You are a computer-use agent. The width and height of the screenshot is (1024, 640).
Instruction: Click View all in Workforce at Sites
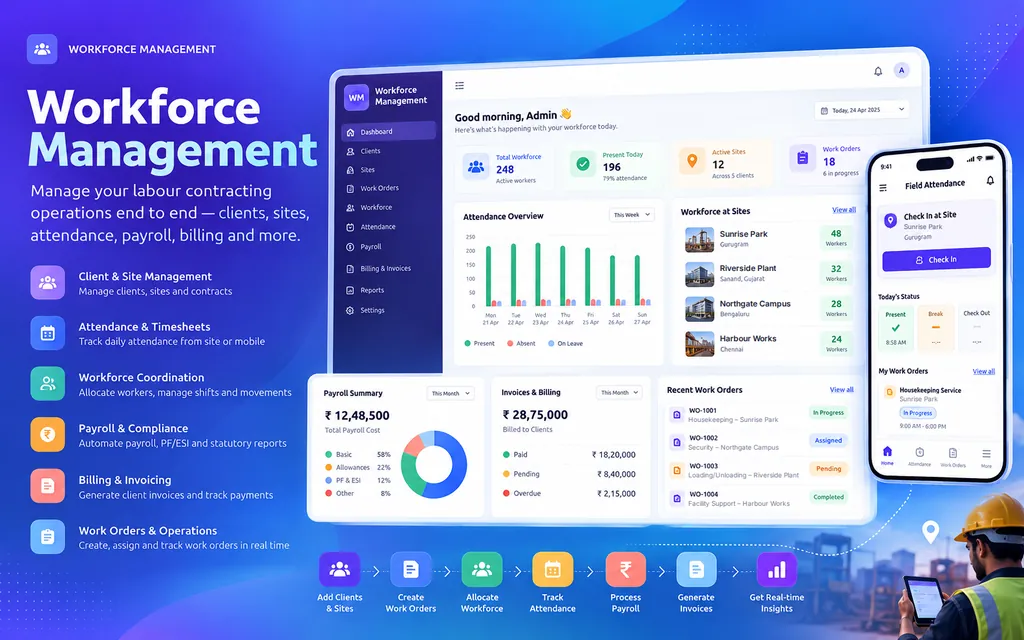844,210
